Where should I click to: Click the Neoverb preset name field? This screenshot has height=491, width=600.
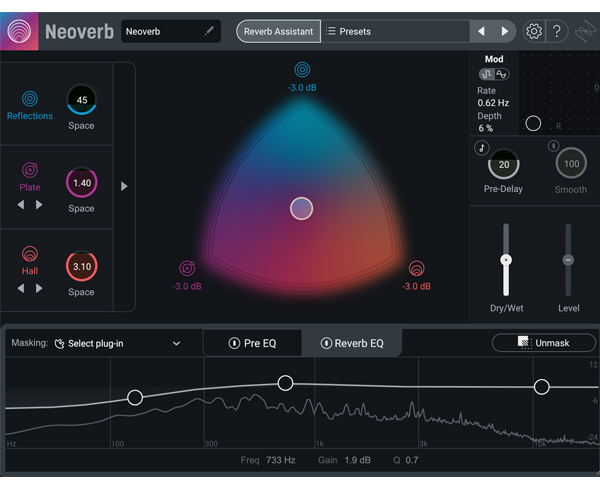point(171,31)
